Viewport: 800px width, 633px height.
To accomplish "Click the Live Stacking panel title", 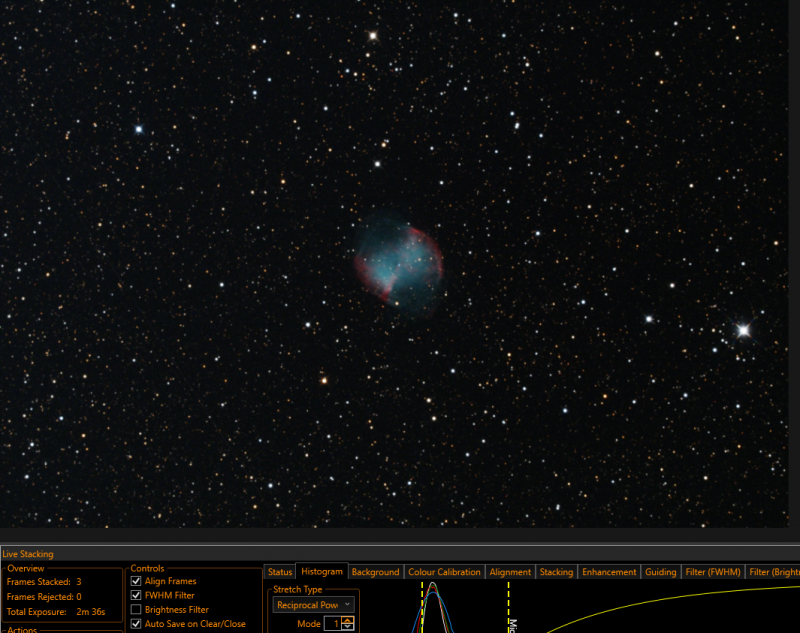I will coord(28,554).
